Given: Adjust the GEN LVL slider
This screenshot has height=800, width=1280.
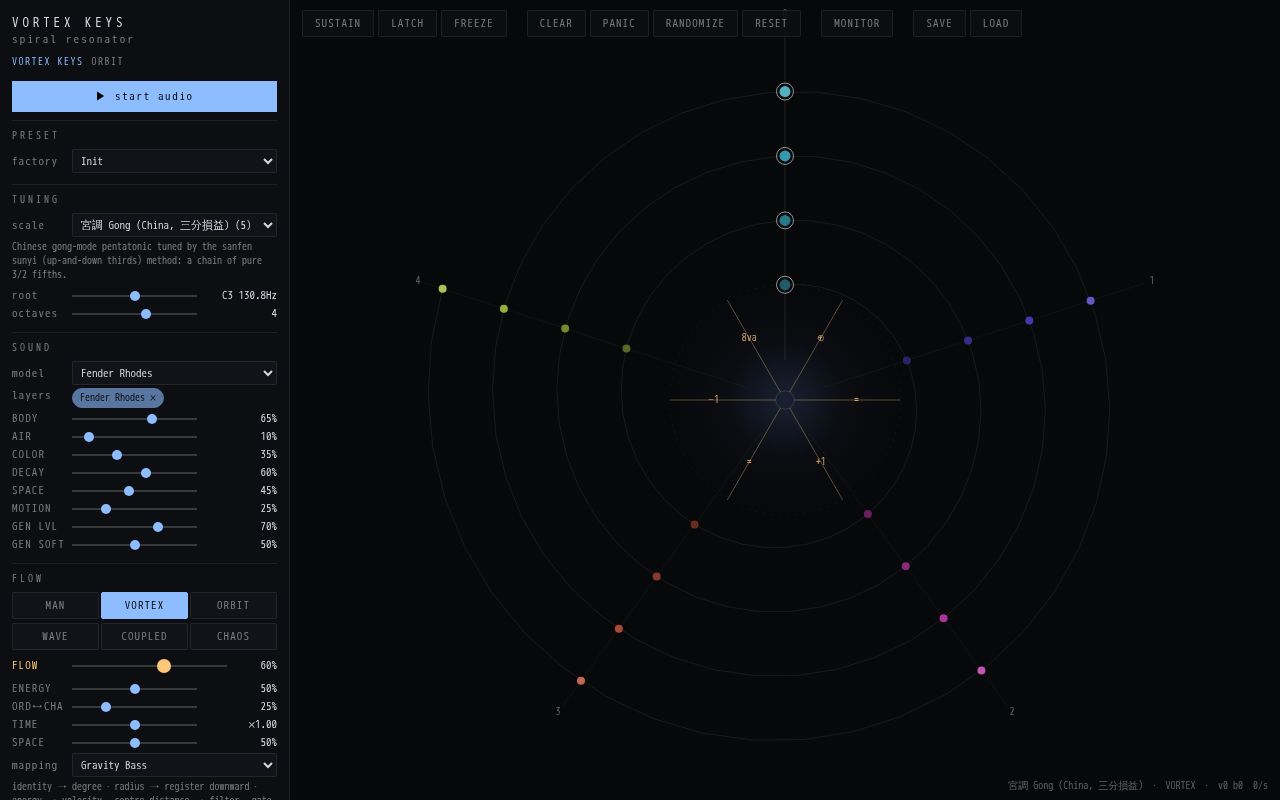Looking at the screenshot, I should click(134, 527).
